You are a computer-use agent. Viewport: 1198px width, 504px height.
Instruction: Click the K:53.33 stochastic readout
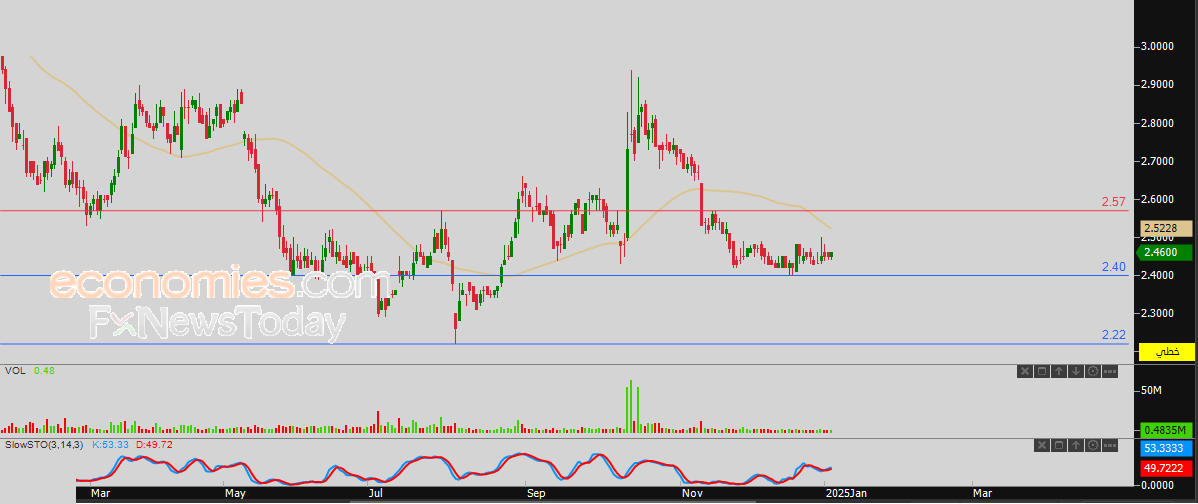pyautogui.click(x=109, y=444)
